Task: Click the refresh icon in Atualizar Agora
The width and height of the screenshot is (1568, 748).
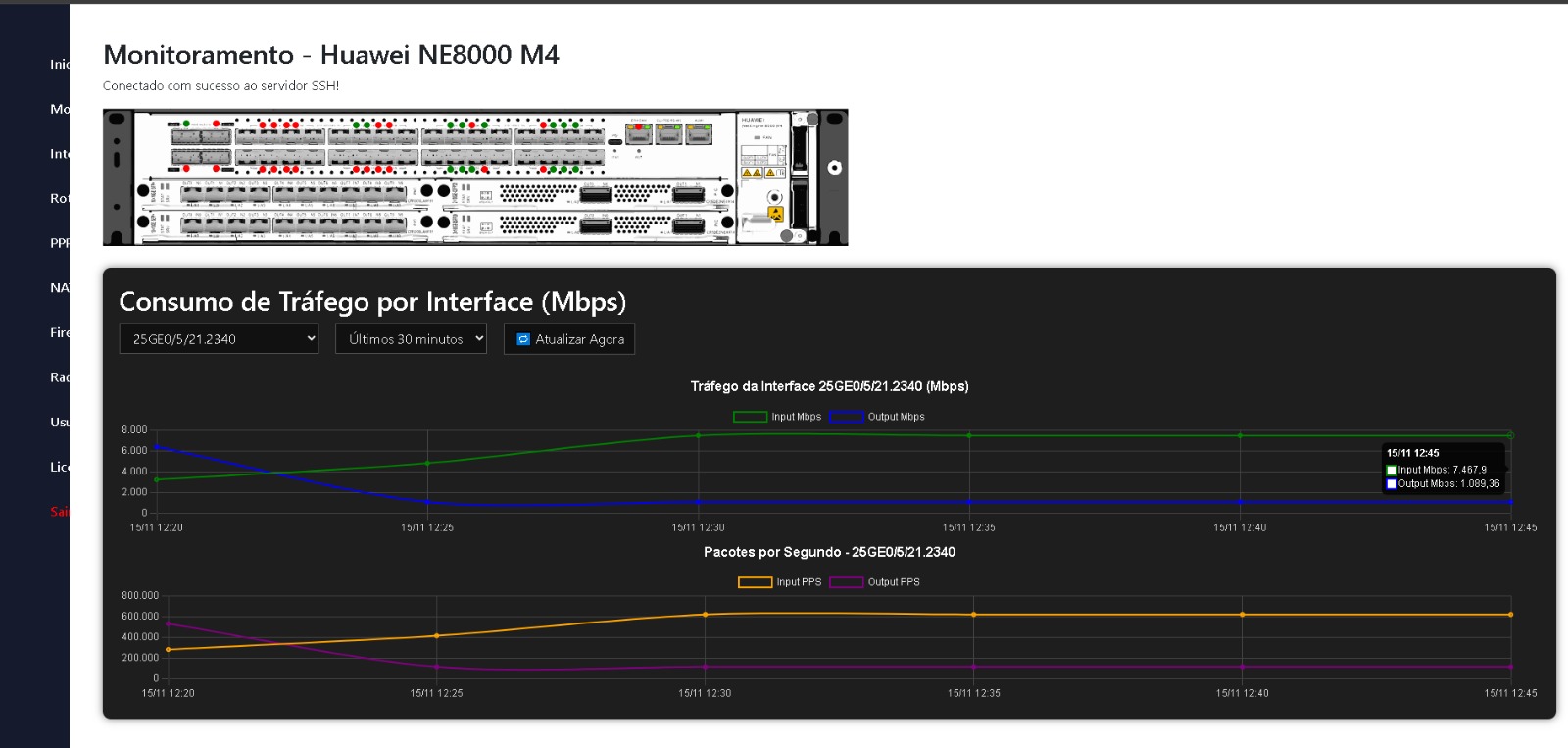Action: (x=523, y=339)
